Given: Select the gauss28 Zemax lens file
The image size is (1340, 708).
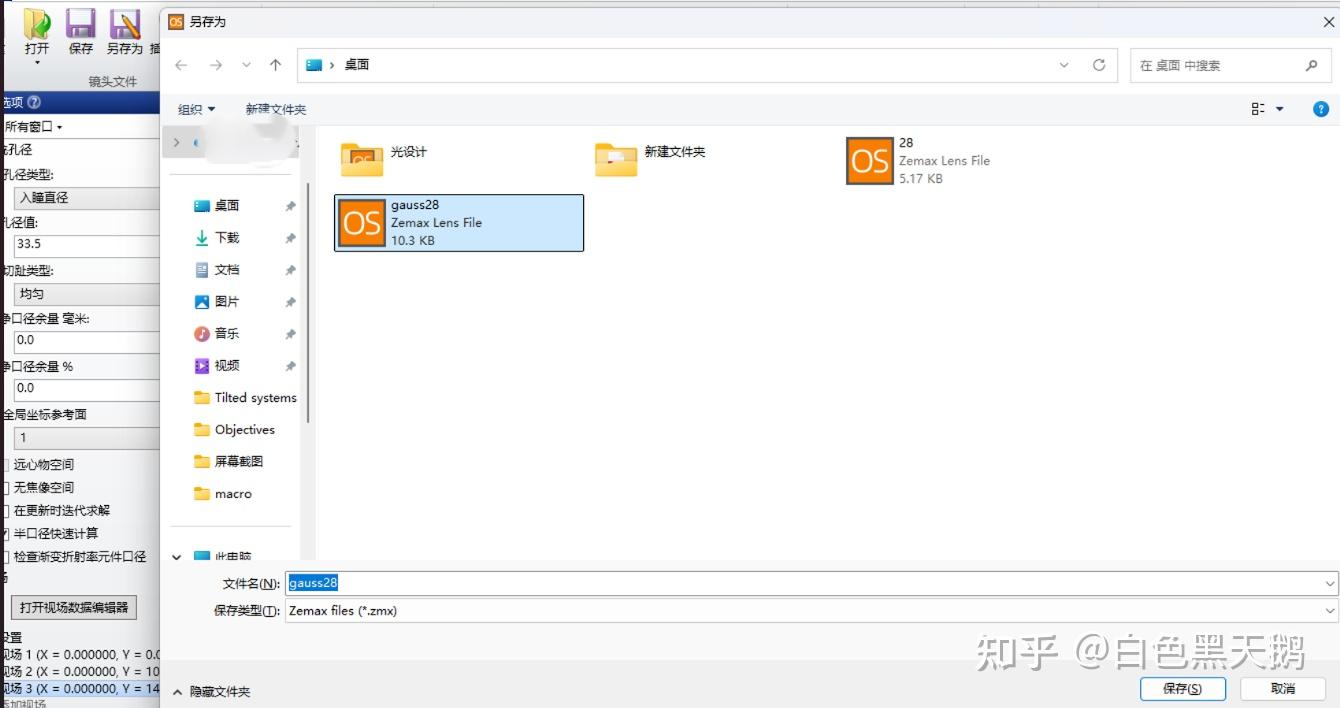Looking at the screenshot, I should coord(458,222).
